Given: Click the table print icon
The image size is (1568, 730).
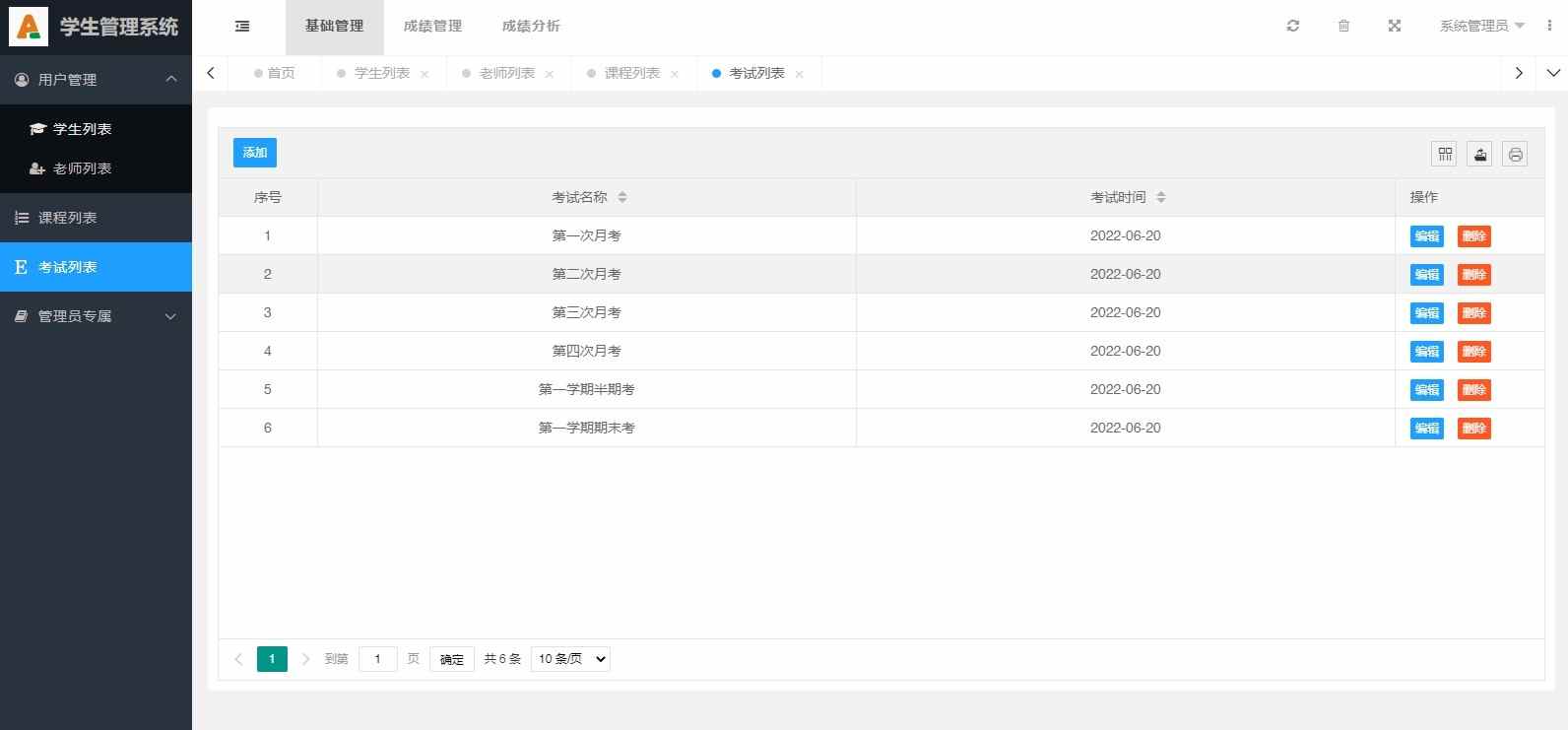Looking at the screenshot, I should pos(1515,154).
